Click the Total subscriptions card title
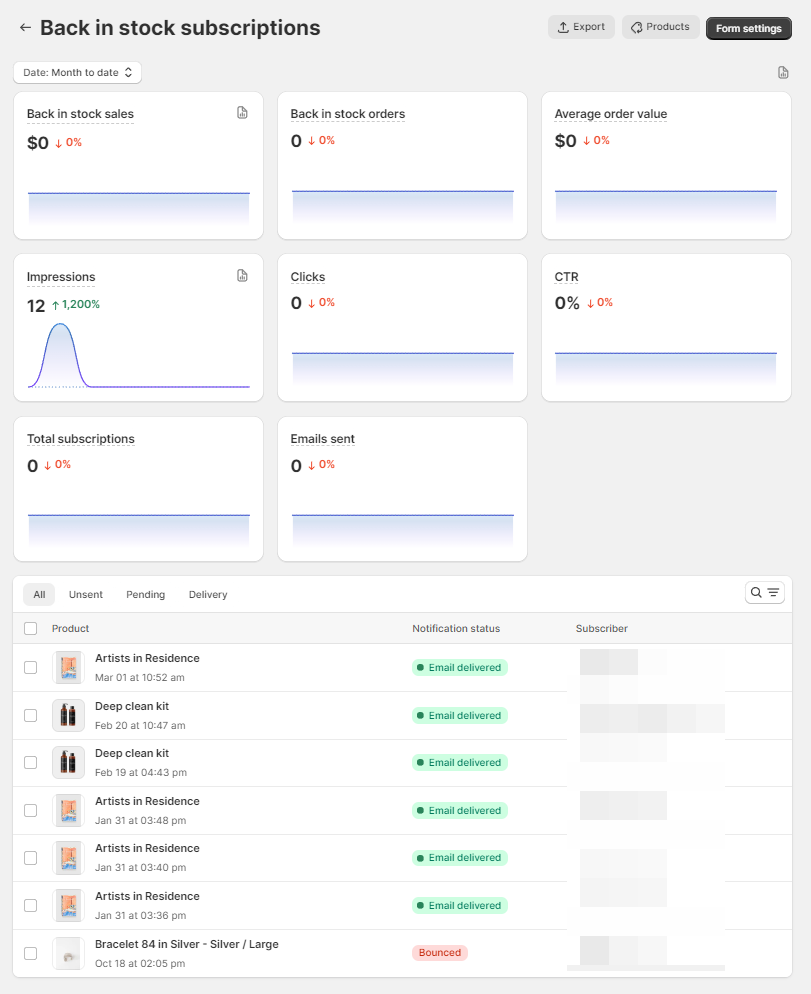The image size is (811, 994). 81,439
